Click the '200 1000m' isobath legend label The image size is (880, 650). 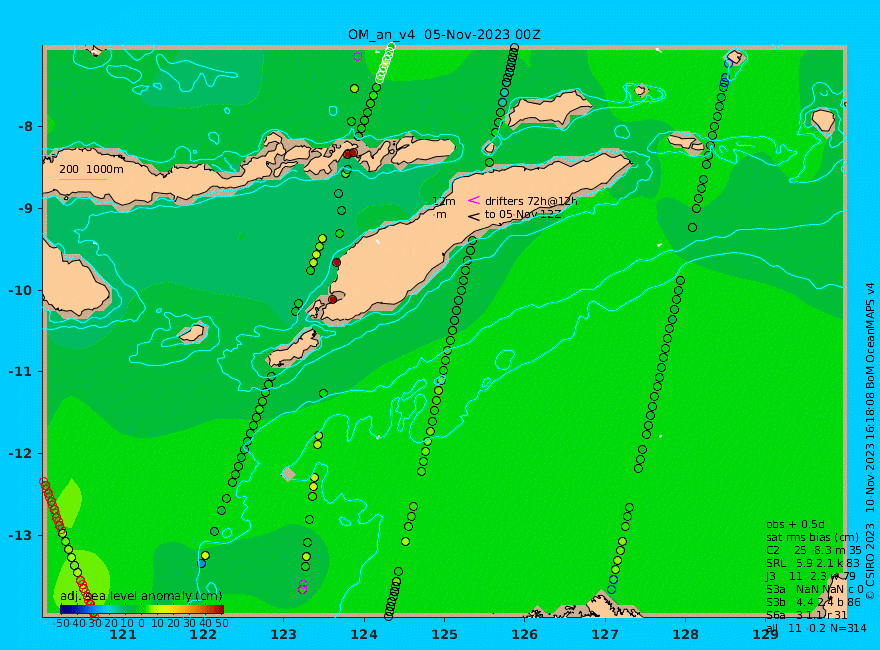point(91,169)
